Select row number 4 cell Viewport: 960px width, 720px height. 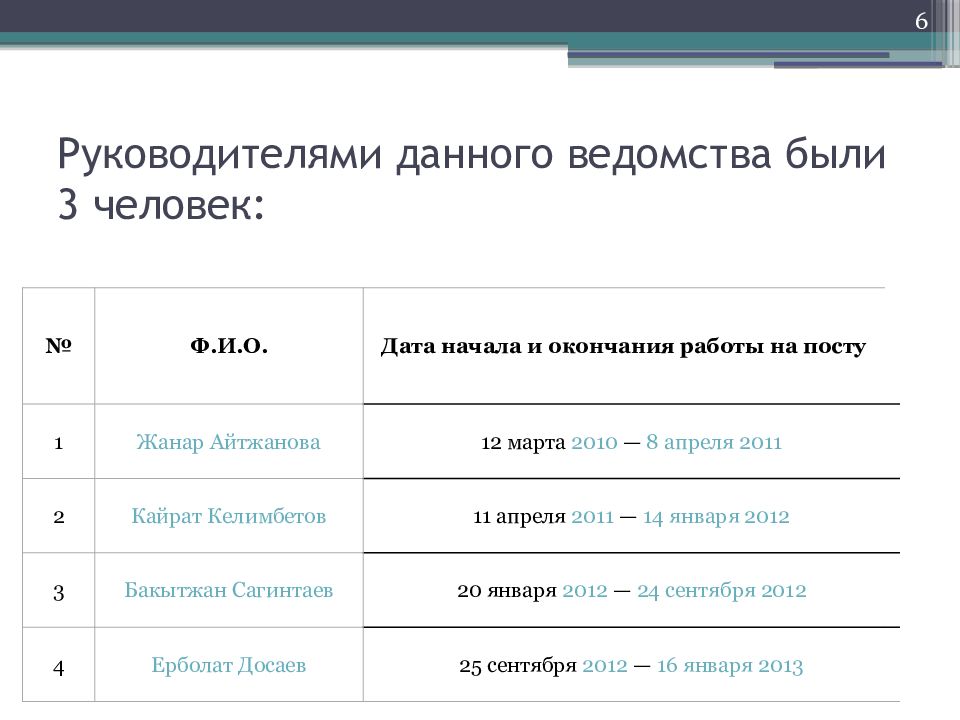pos(58,666)
